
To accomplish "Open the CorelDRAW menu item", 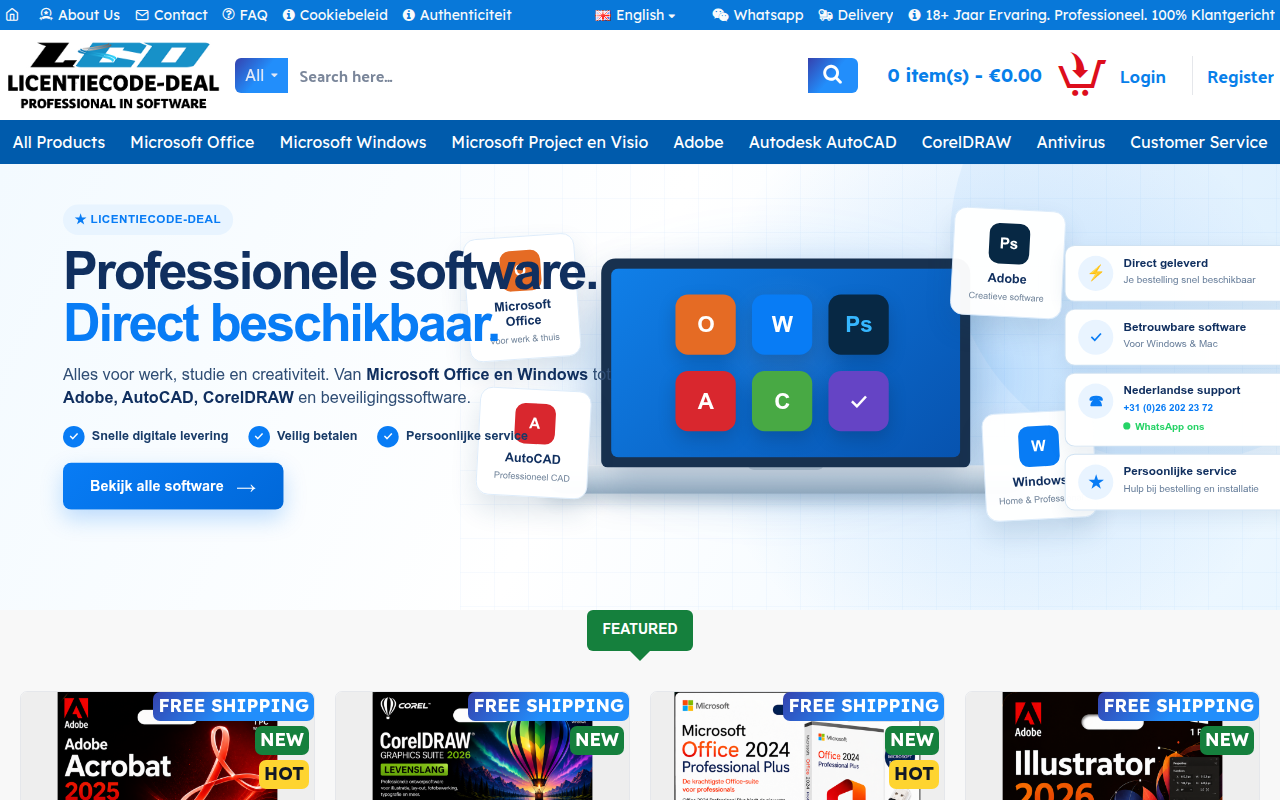I will point(967,142).
